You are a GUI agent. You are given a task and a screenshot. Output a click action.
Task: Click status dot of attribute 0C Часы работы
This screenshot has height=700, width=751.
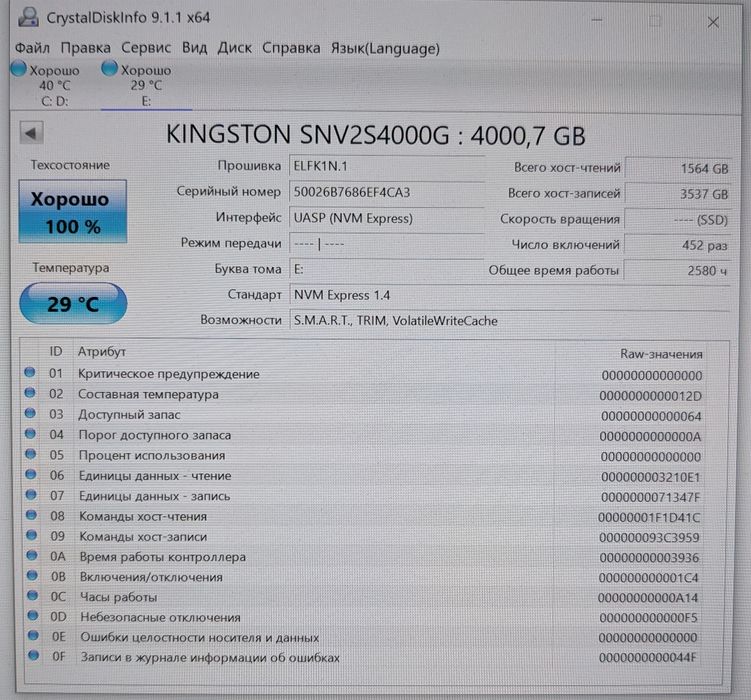click(x=33, y=595)
